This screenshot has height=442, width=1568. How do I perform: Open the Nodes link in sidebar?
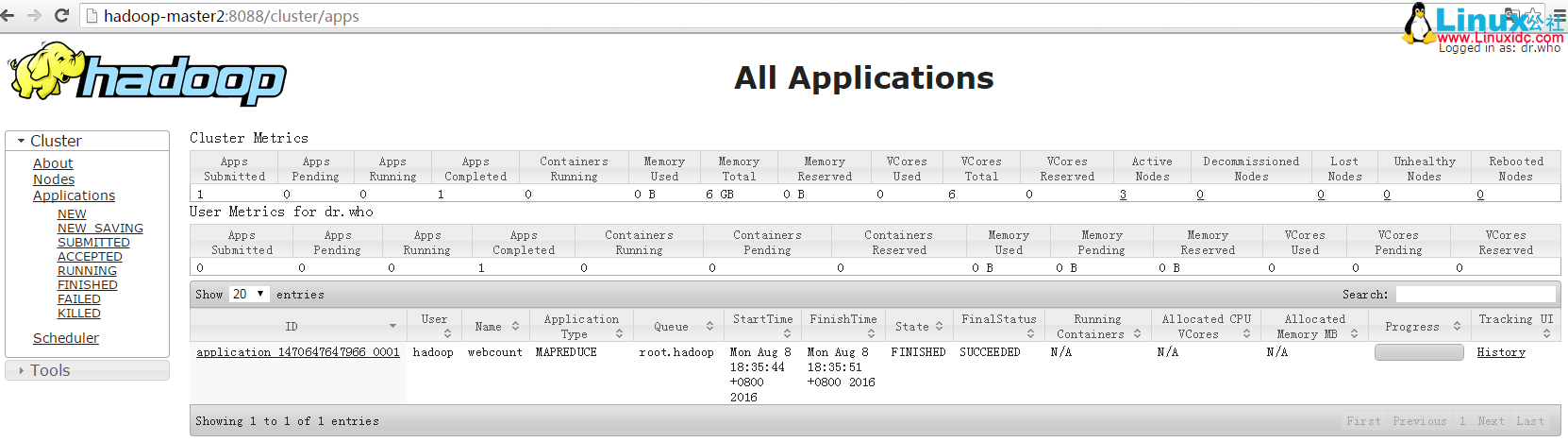[x=54, y=179]
